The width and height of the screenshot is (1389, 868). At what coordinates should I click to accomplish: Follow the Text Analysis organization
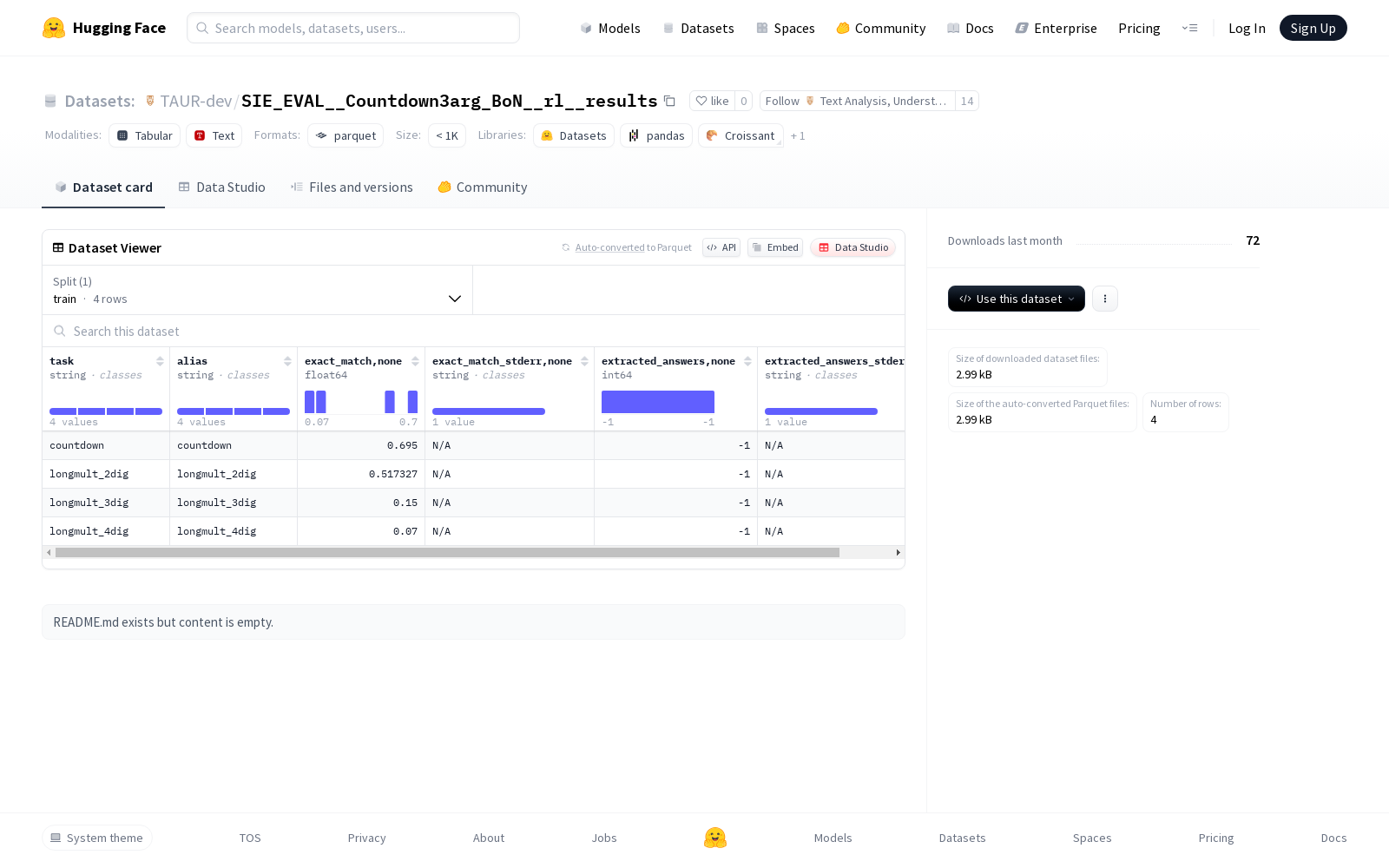click(857, 101)
